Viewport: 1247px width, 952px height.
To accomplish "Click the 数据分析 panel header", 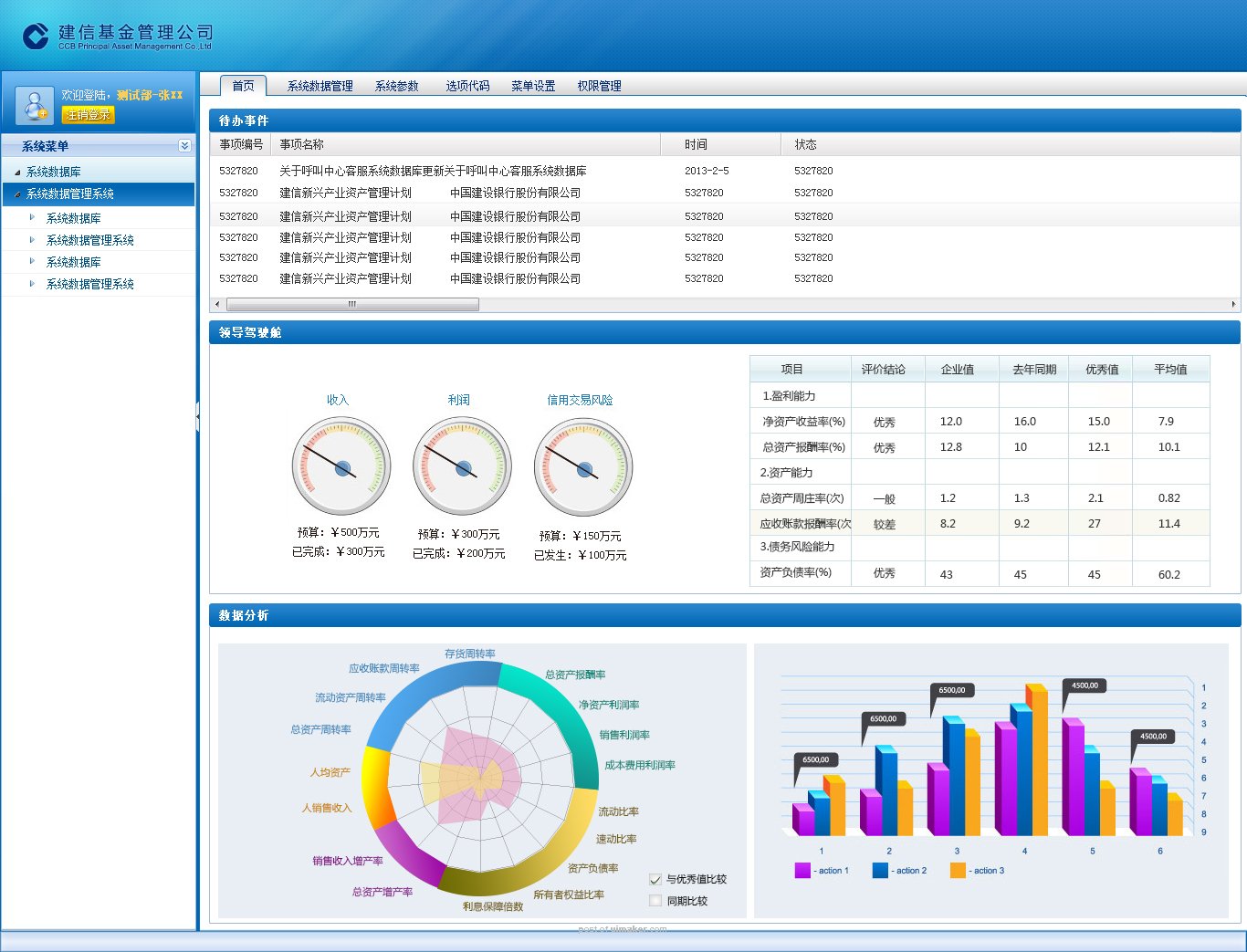I will pyautogui.click(x=725, y=615).
